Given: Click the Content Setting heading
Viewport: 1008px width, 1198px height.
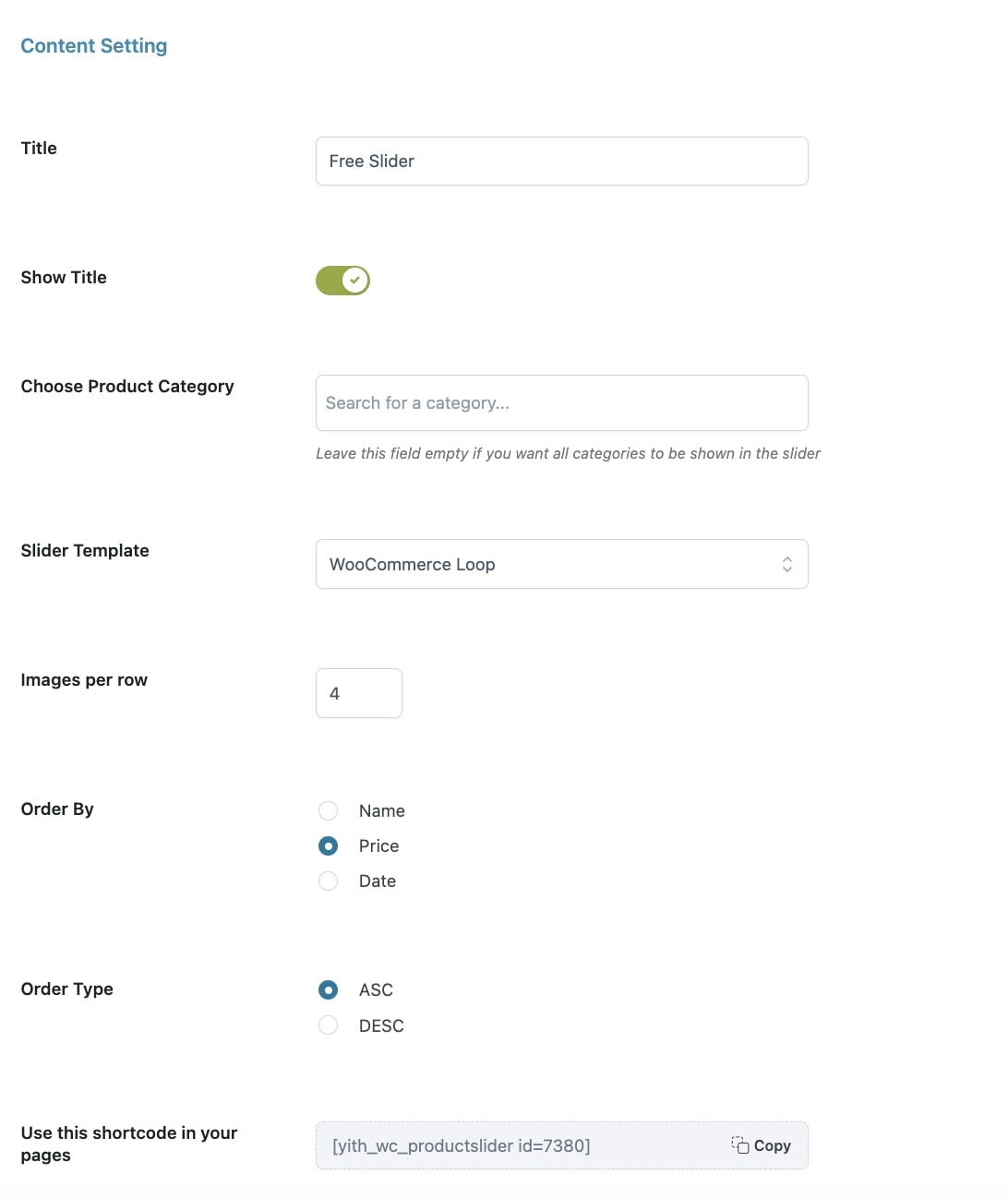Looking at the screenshot, I should coord(94,46).
